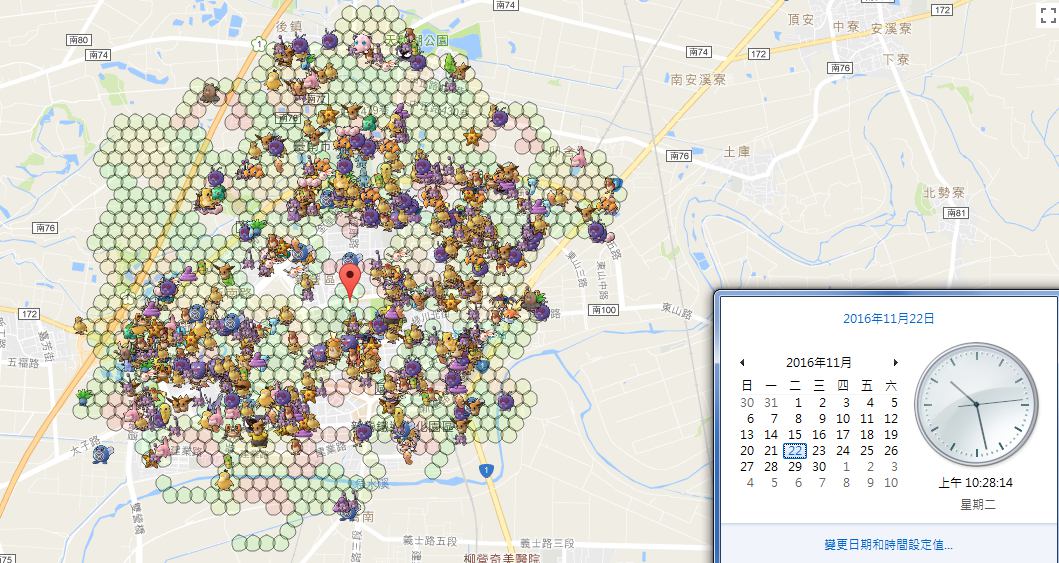
Task: Select the Koffing just west of 東山路 label
Action: pyautogui.click(x=541, y=313)
